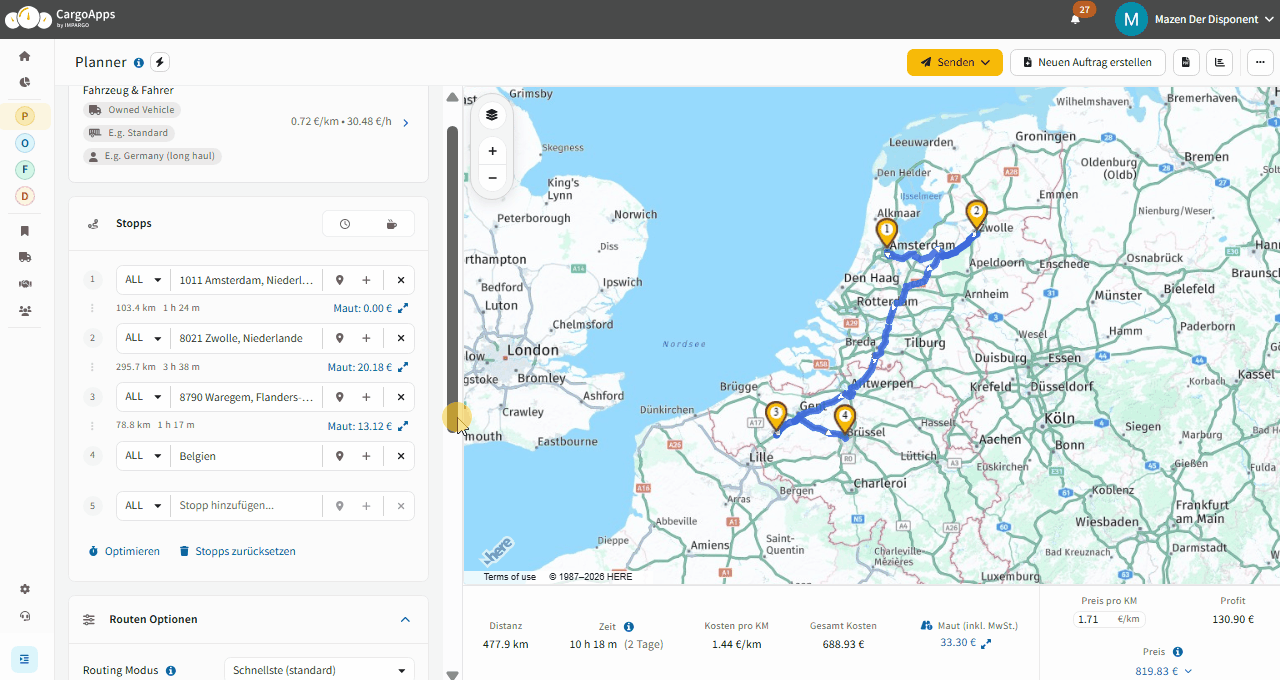This screenshot has width=1280, height=680.
Task: Remove the 8790 Waregem stop
Action: [x=401, y=397]
